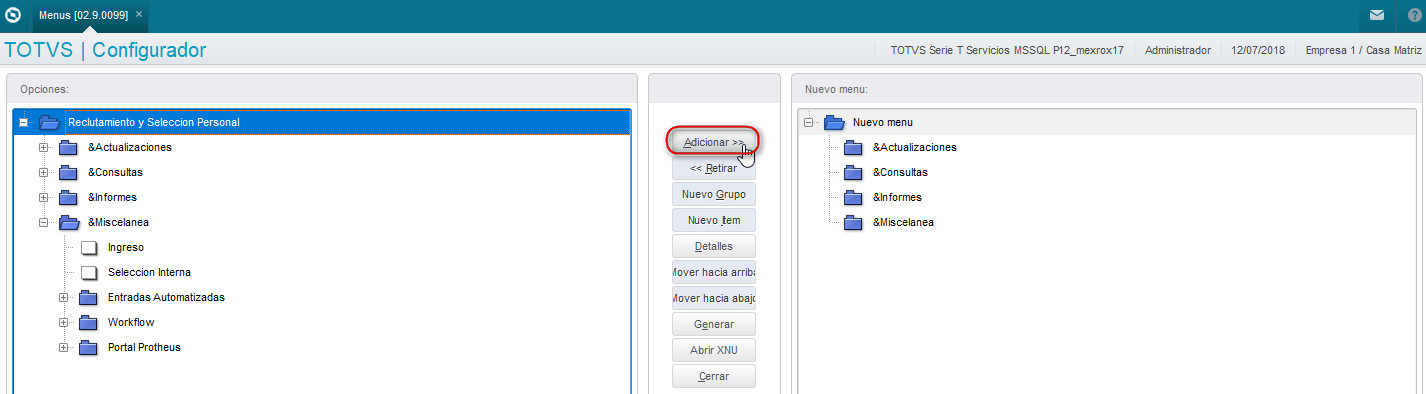
Task: Expand the Workflow node
Action: pyautogui.click(x=63, y=323)
